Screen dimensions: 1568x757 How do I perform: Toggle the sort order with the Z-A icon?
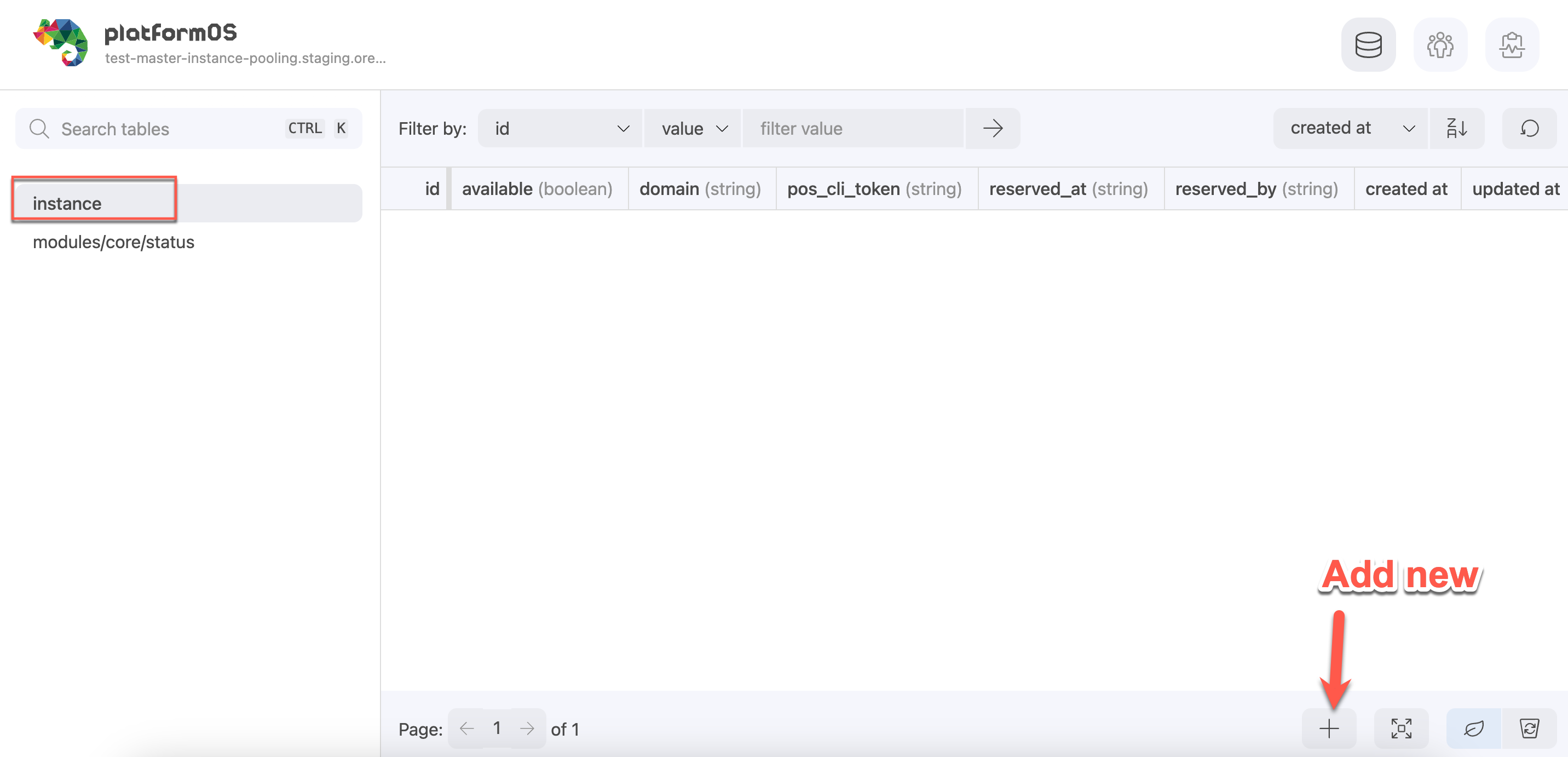(x=1457, y=128)
